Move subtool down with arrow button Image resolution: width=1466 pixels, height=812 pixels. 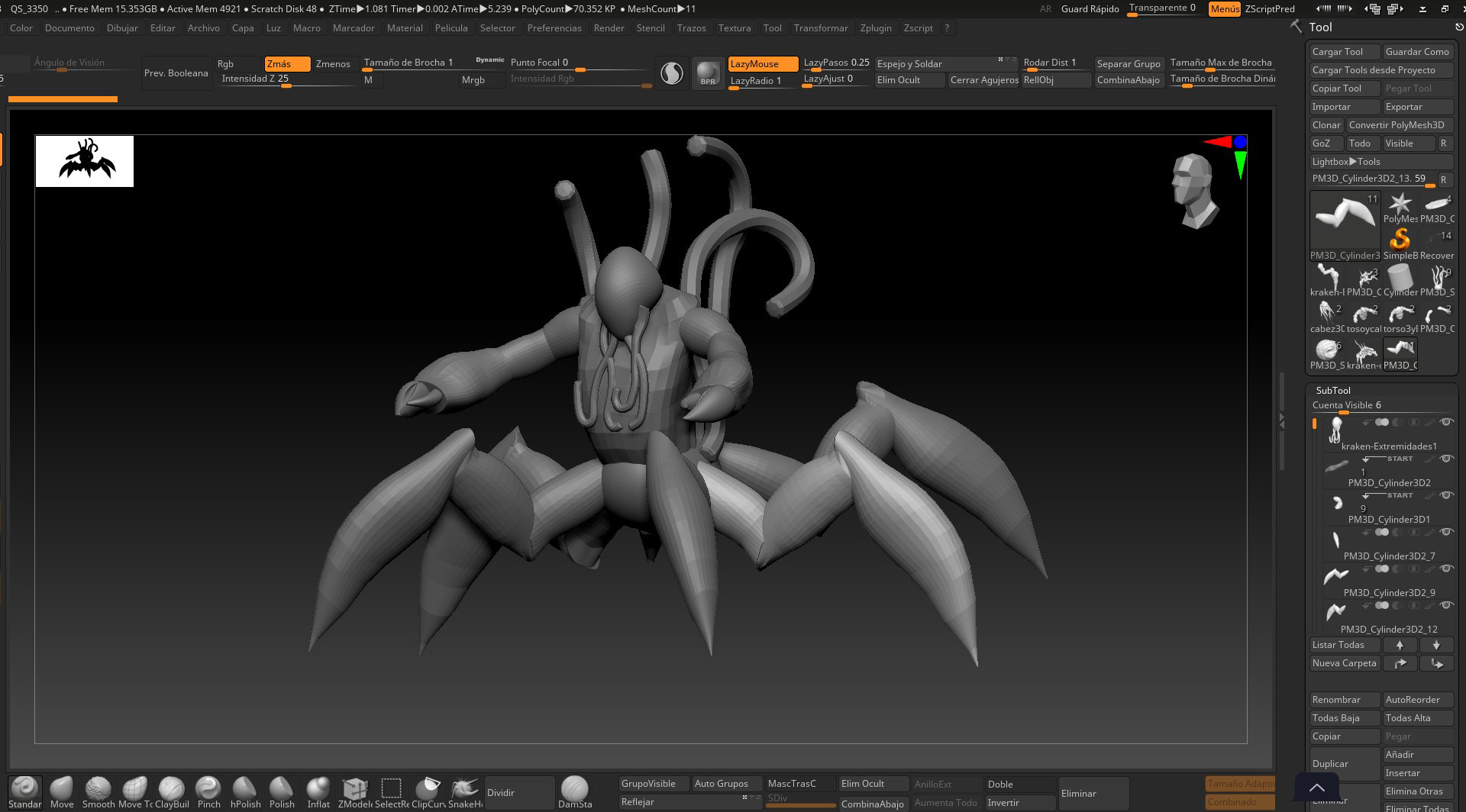click(x=1436, y=645)
